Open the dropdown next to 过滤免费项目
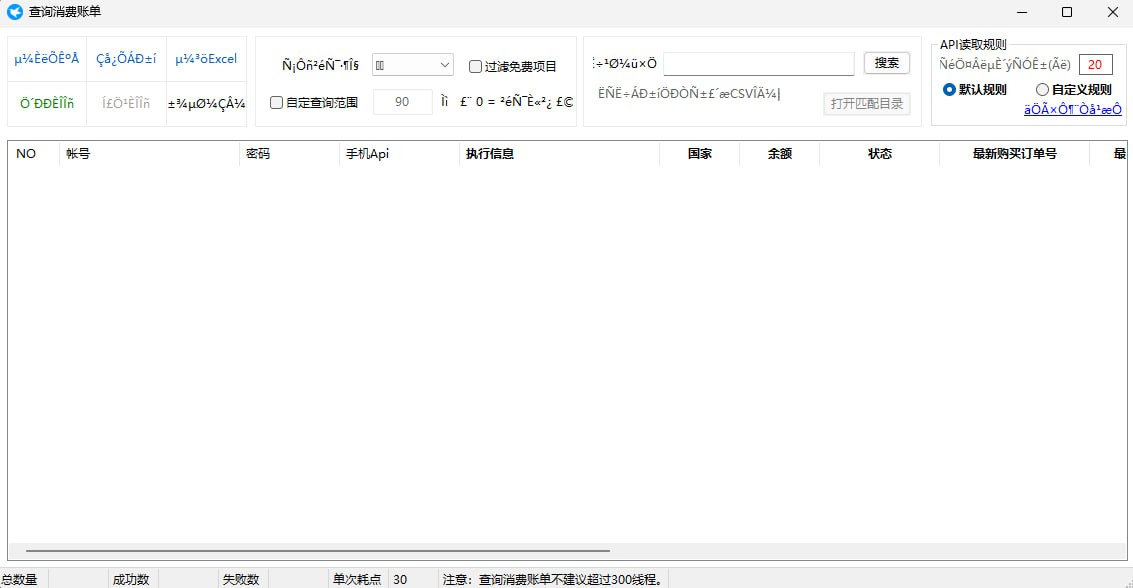1133x588 pixels. (413, 65)
